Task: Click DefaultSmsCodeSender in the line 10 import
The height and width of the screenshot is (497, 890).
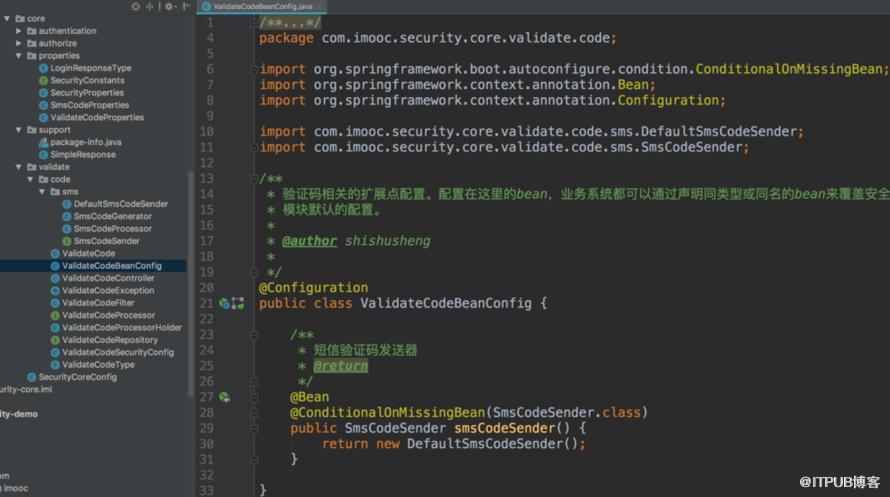Action: (719, 132)
